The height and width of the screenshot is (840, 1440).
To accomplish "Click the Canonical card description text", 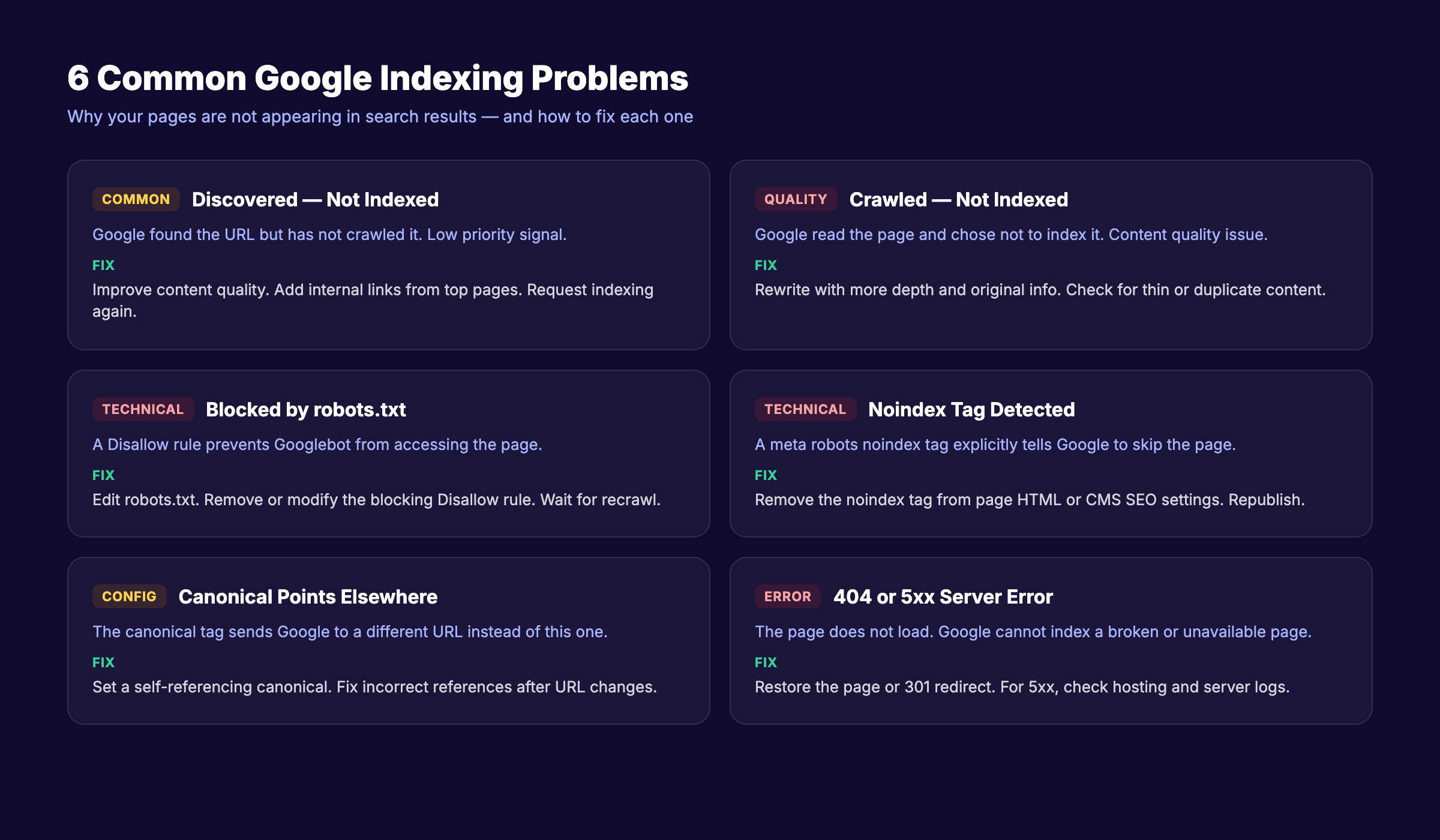I will [350, 631].
